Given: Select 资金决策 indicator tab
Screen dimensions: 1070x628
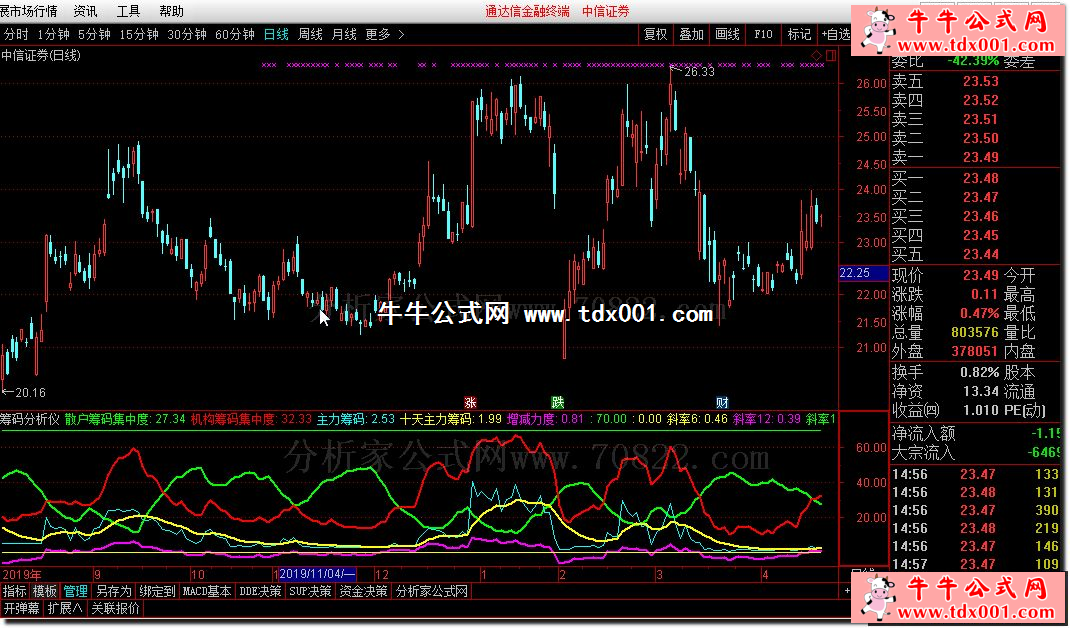Looking at the screenshot, I should click(x=364, y=591).
